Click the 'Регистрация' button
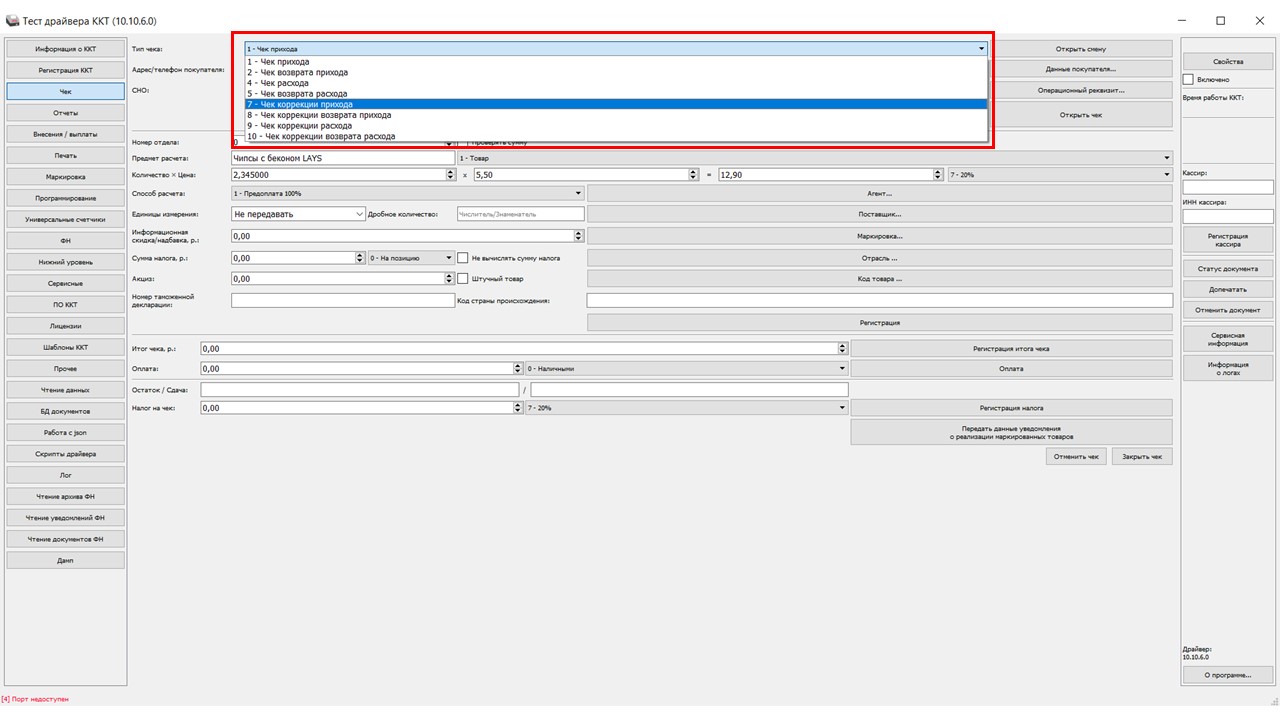The height and width of the screenshot is (720, 1280). coord(879,323)
